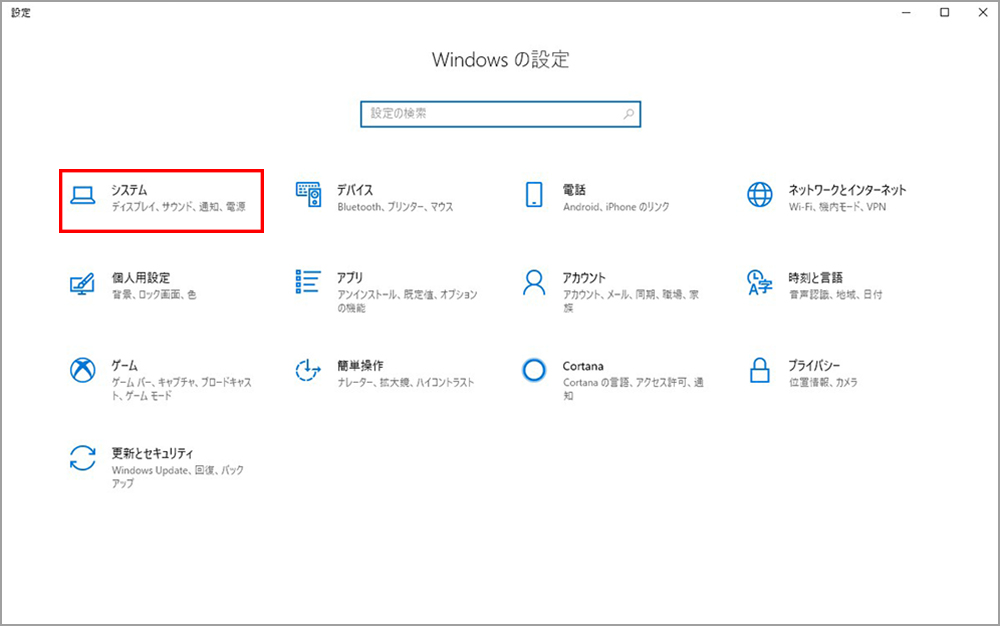1000x626 pixels.
Task: Click the 音声認識、地域、日付 description
Action: (x=835, y=295)
